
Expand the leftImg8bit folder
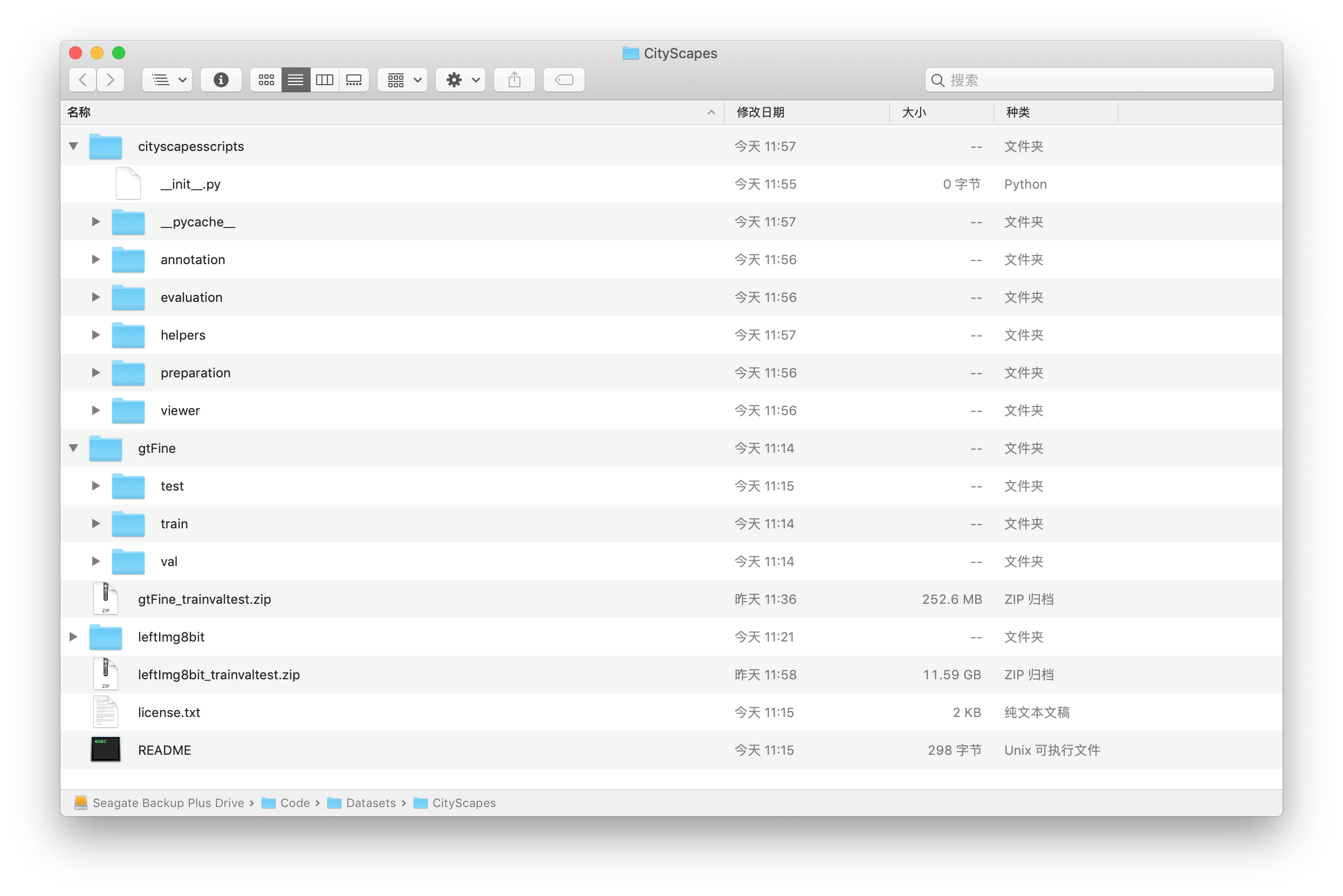(73, 637)
